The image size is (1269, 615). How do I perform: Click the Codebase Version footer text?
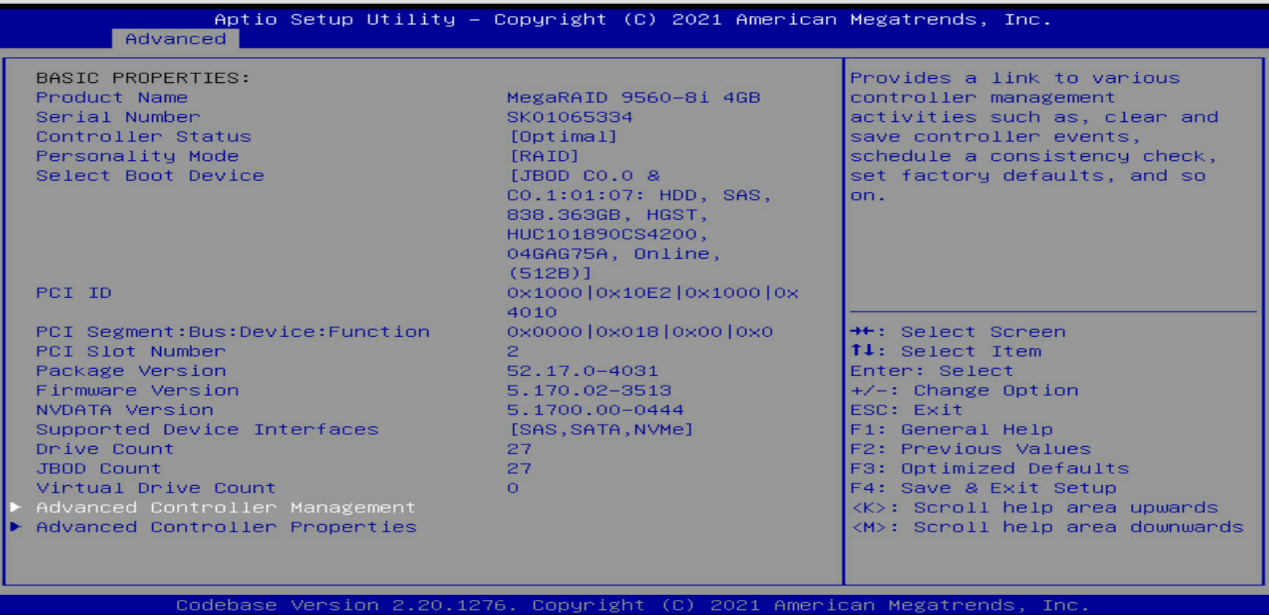[633, 605]
